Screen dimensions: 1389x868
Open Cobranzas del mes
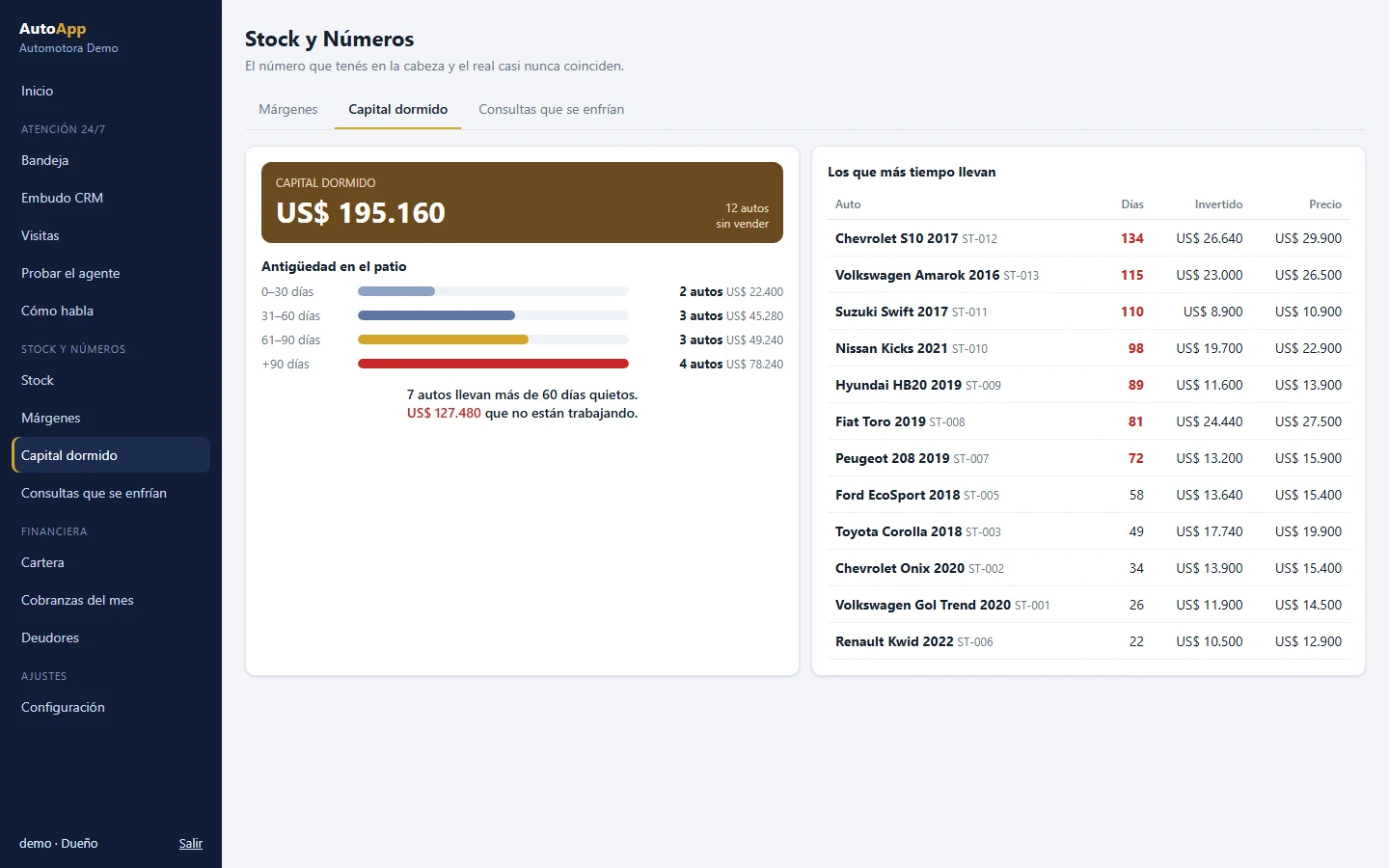coord(111,600)
